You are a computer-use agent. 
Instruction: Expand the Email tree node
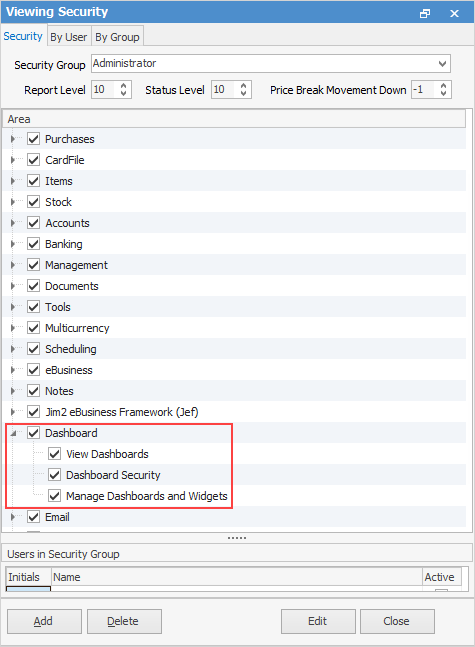coord(13,517)
